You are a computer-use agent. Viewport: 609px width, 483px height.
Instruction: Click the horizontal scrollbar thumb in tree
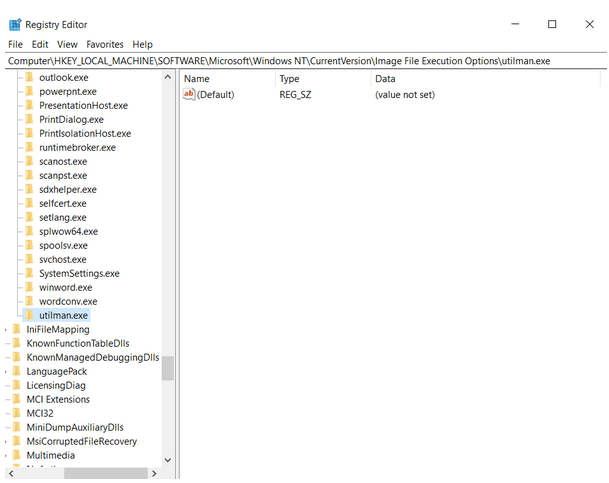[x=106, y=473]
